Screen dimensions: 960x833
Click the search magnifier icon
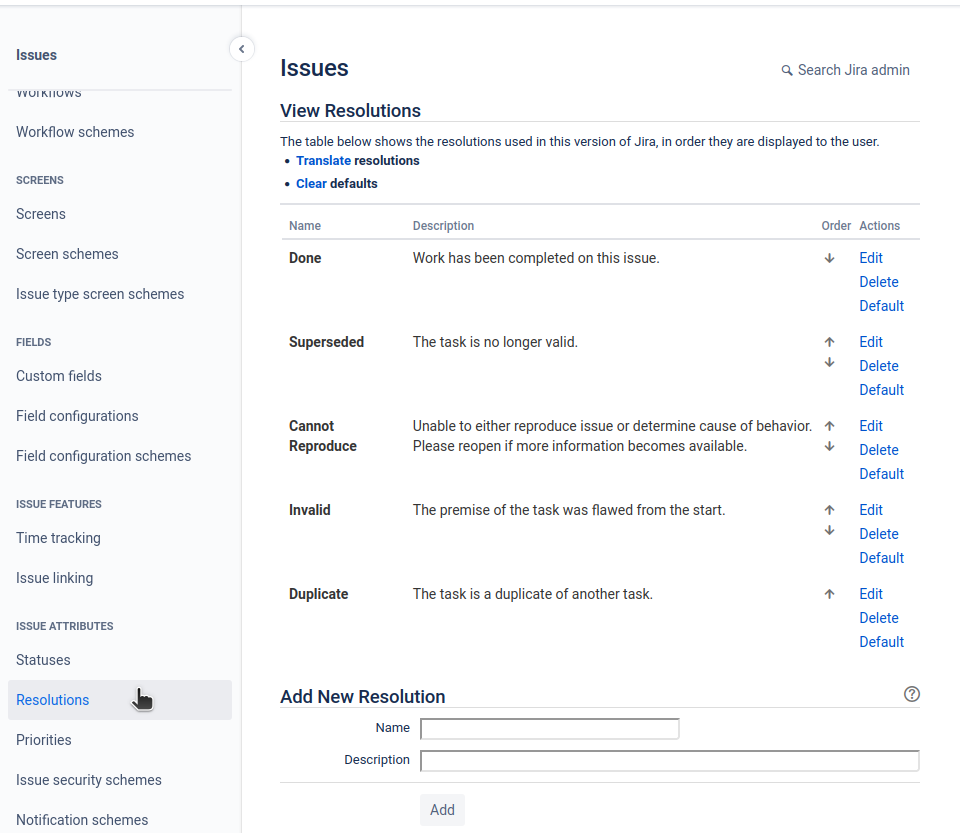787,70
